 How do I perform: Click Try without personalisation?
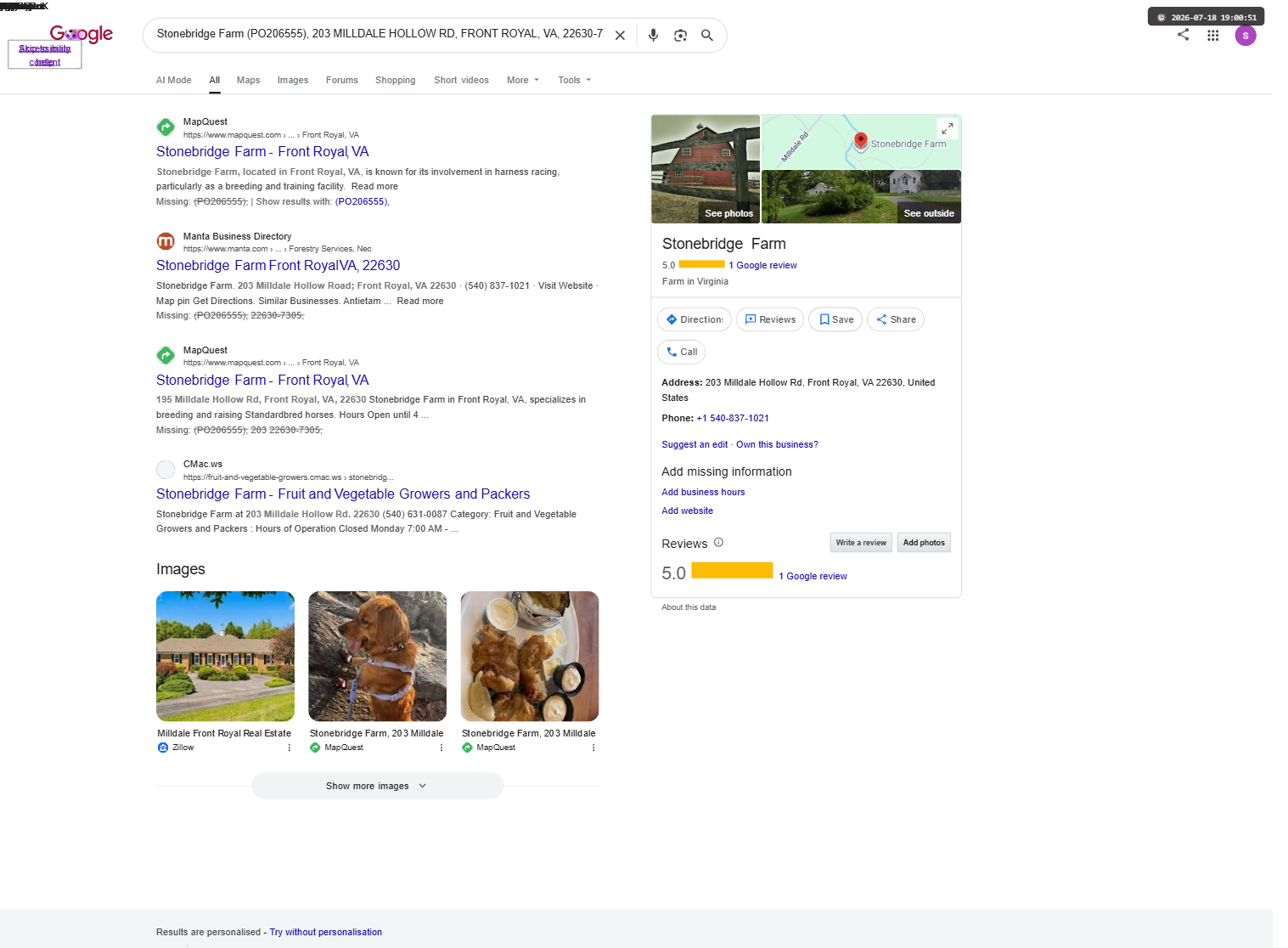(x=326, y=933)
